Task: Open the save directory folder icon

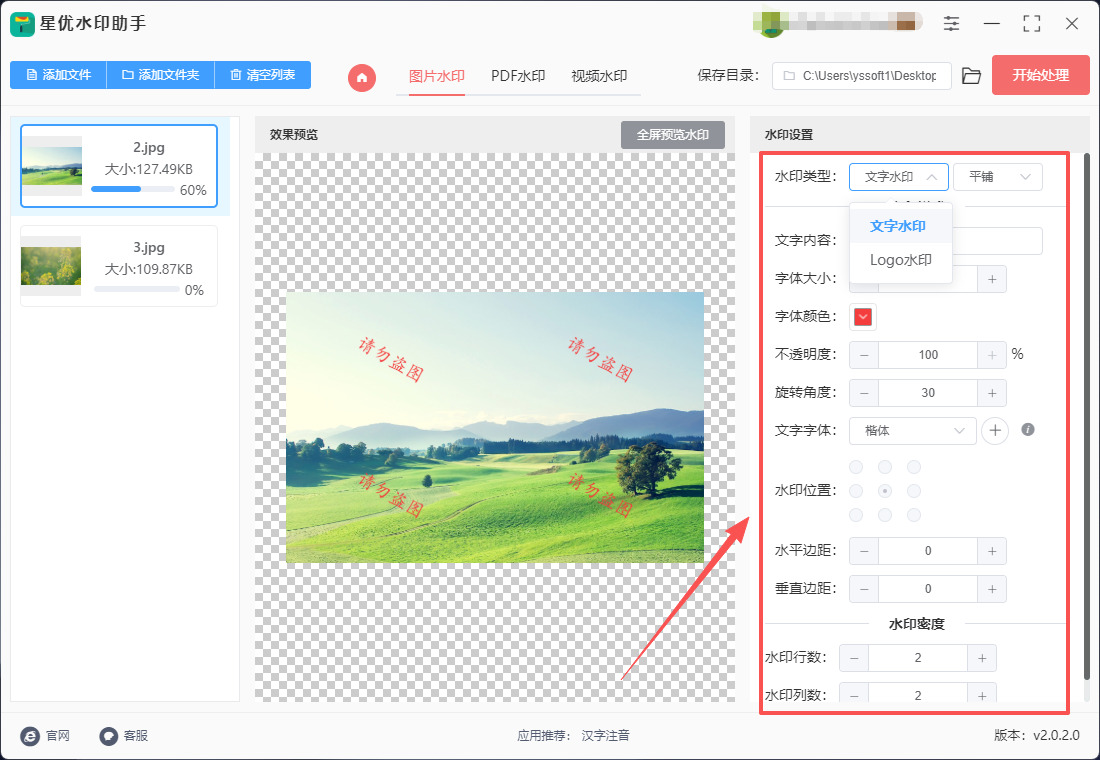Action: point(971,76)
